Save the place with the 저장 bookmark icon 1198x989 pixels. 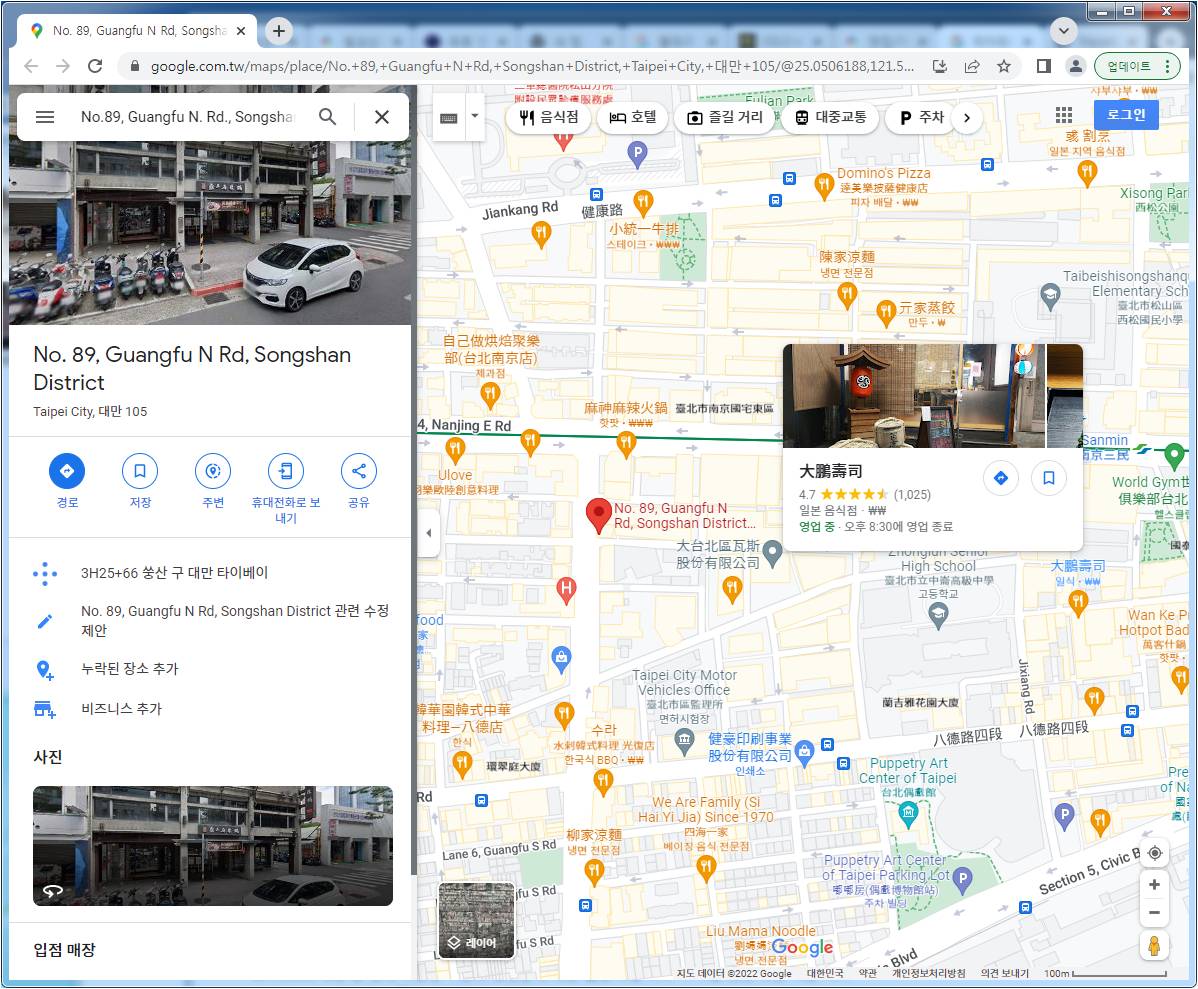pos(140,471)
